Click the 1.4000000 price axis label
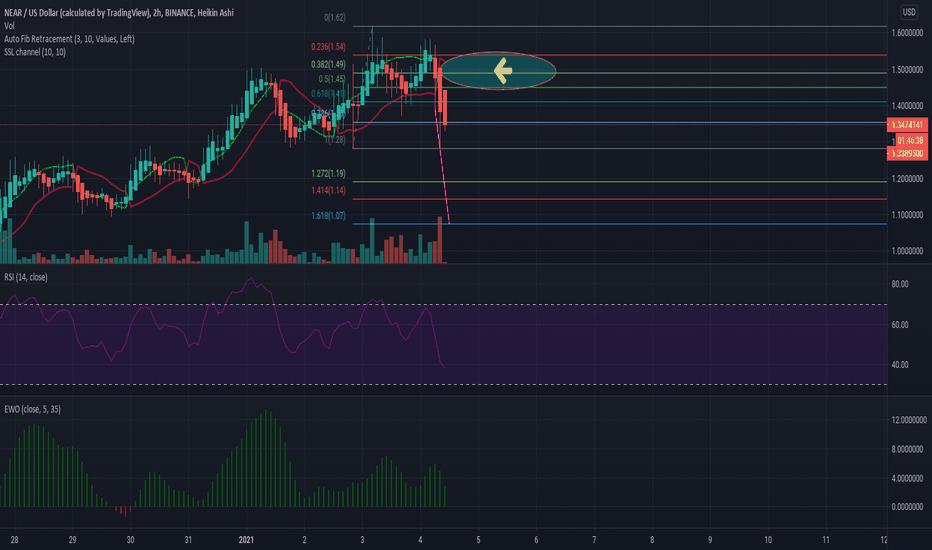932x550 pixels. coord(907,106)
